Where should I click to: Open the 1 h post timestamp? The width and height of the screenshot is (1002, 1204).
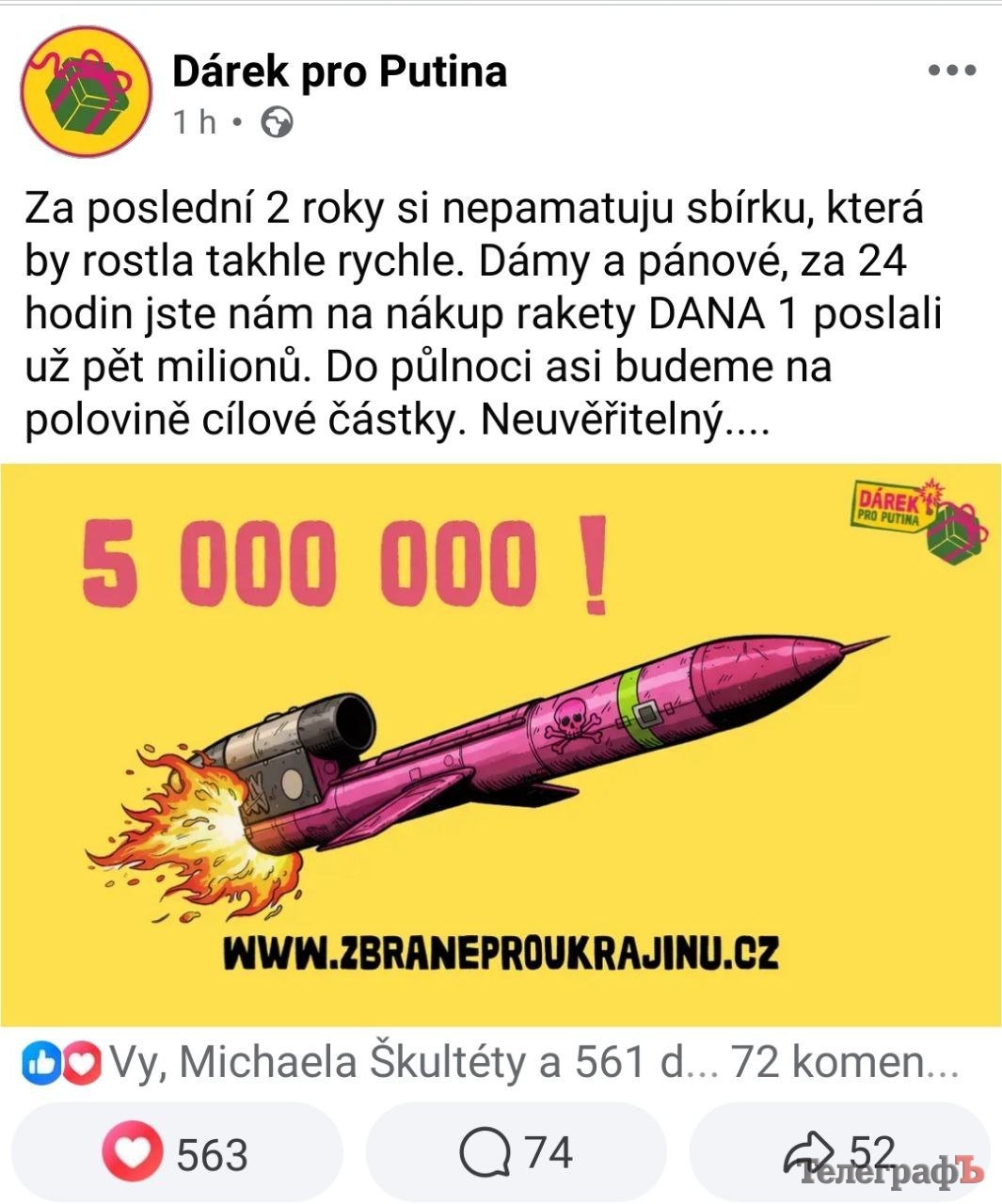coord(196,122)
